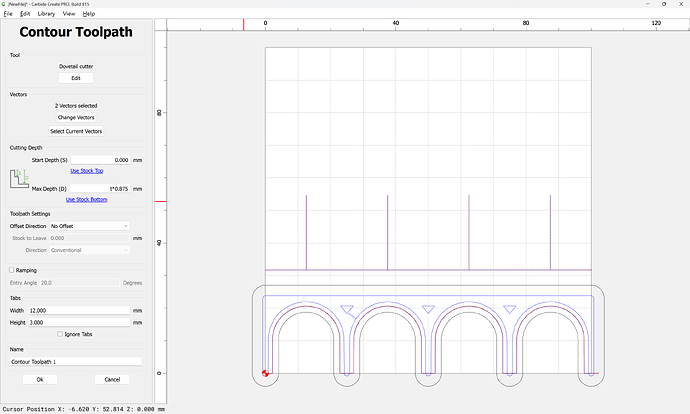Click the 120 mark on horizontal ruler
Image resolution: width=690 pixels, height=414 pixels.
coord(656,23)
